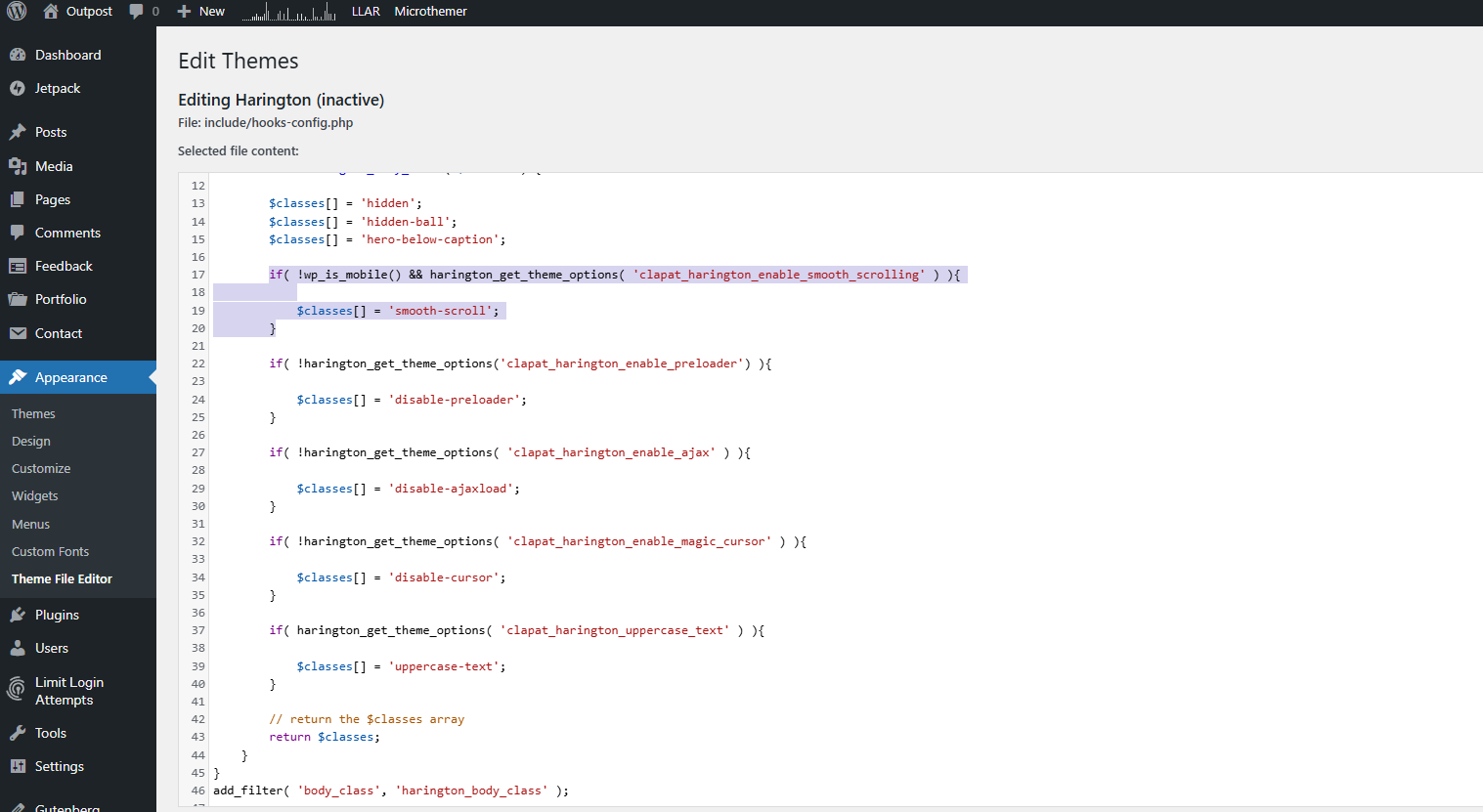1483x812 pixels.
Task: Click 'uppercase-text' string on line 39
Action: (x=444, y=666)
